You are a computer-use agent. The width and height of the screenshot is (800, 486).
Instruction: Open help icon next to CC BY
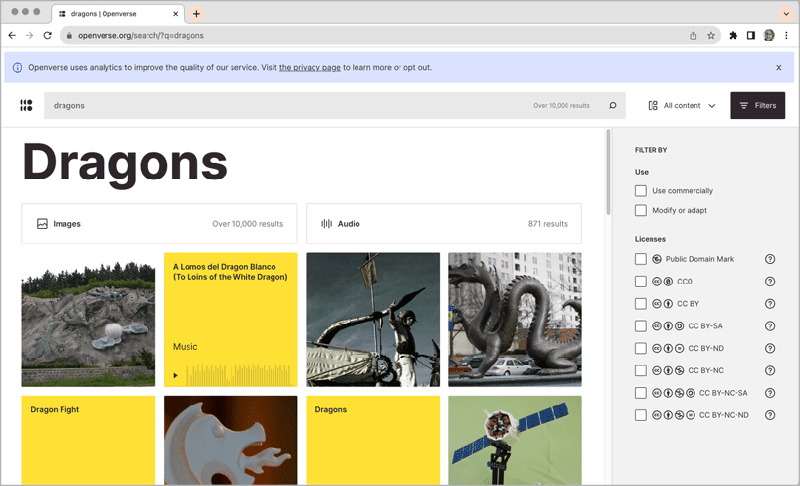click(770, 304)
